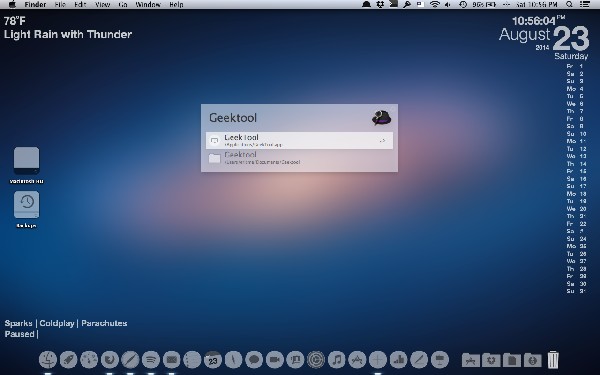Image resolution: width=600 pixels, height=375 pixels.
Task: Open iTunes music note in dock
Action: coord(337,360)
